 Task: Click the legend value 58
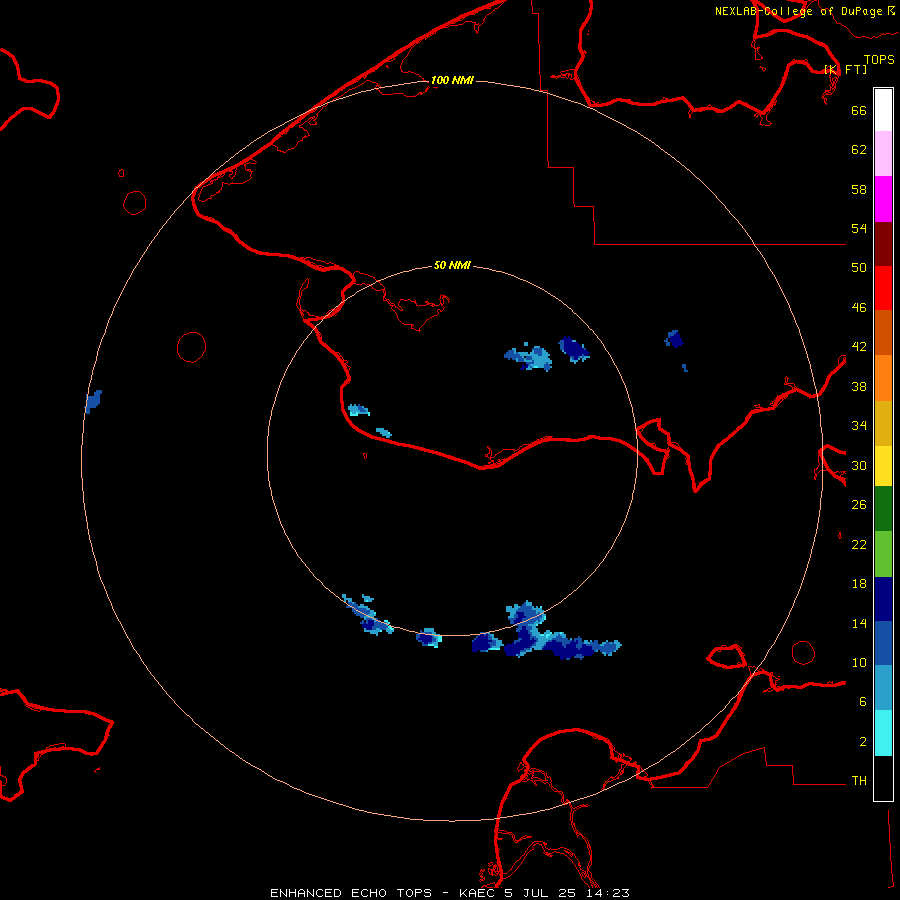coord(859,189)
